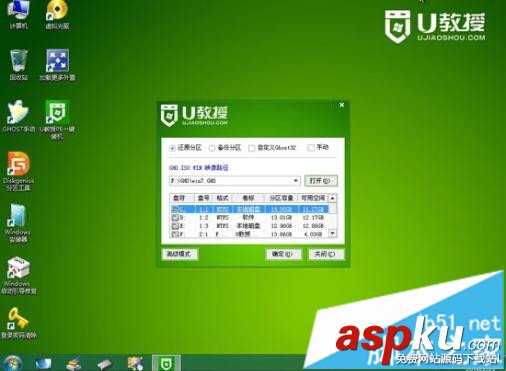Select the F: 2:1 partition row
The image size is (506, 371).
click(x=249, y=234)
